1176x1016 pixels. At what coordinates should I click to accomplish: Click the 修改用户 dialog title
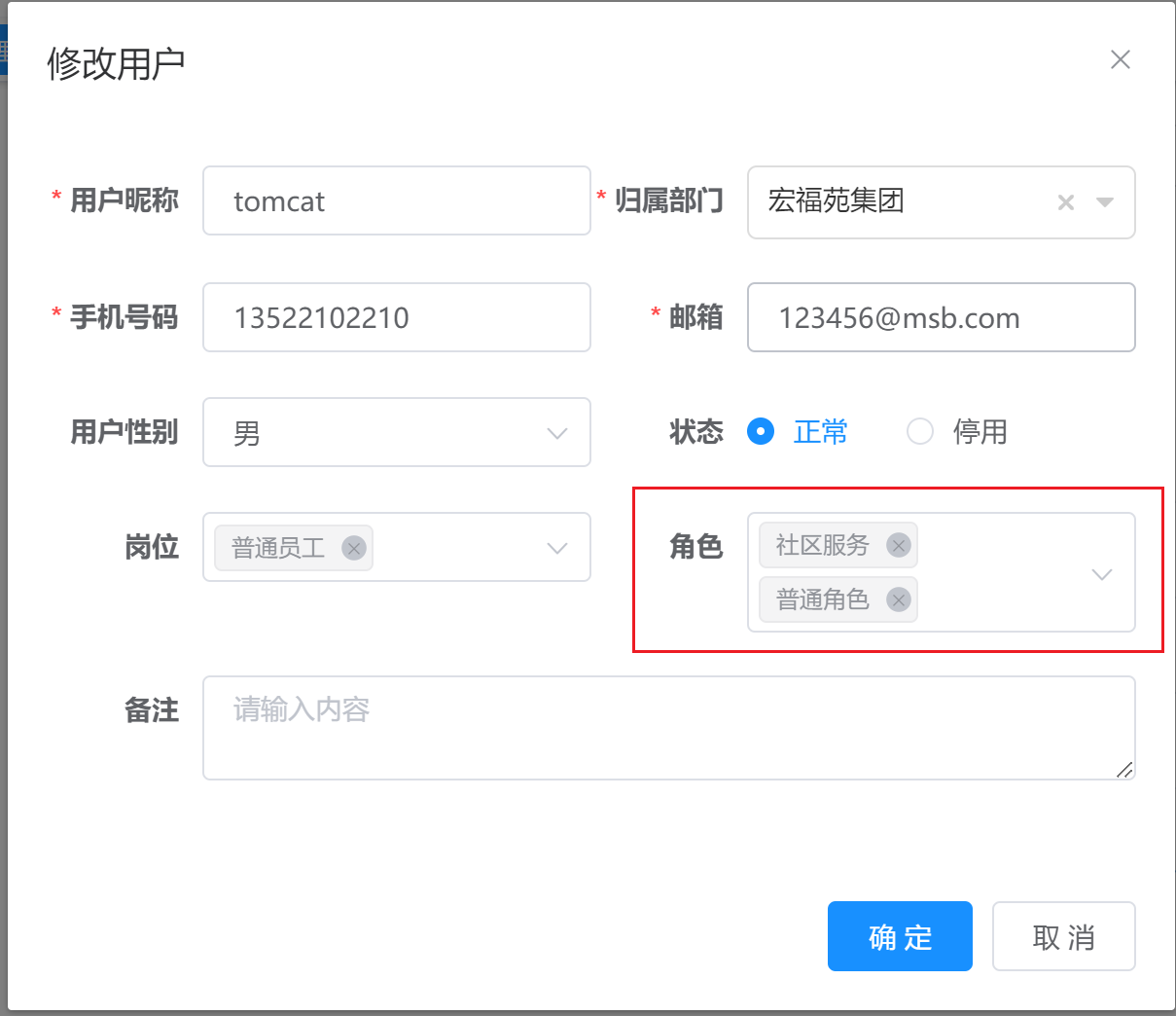point(116,63)
